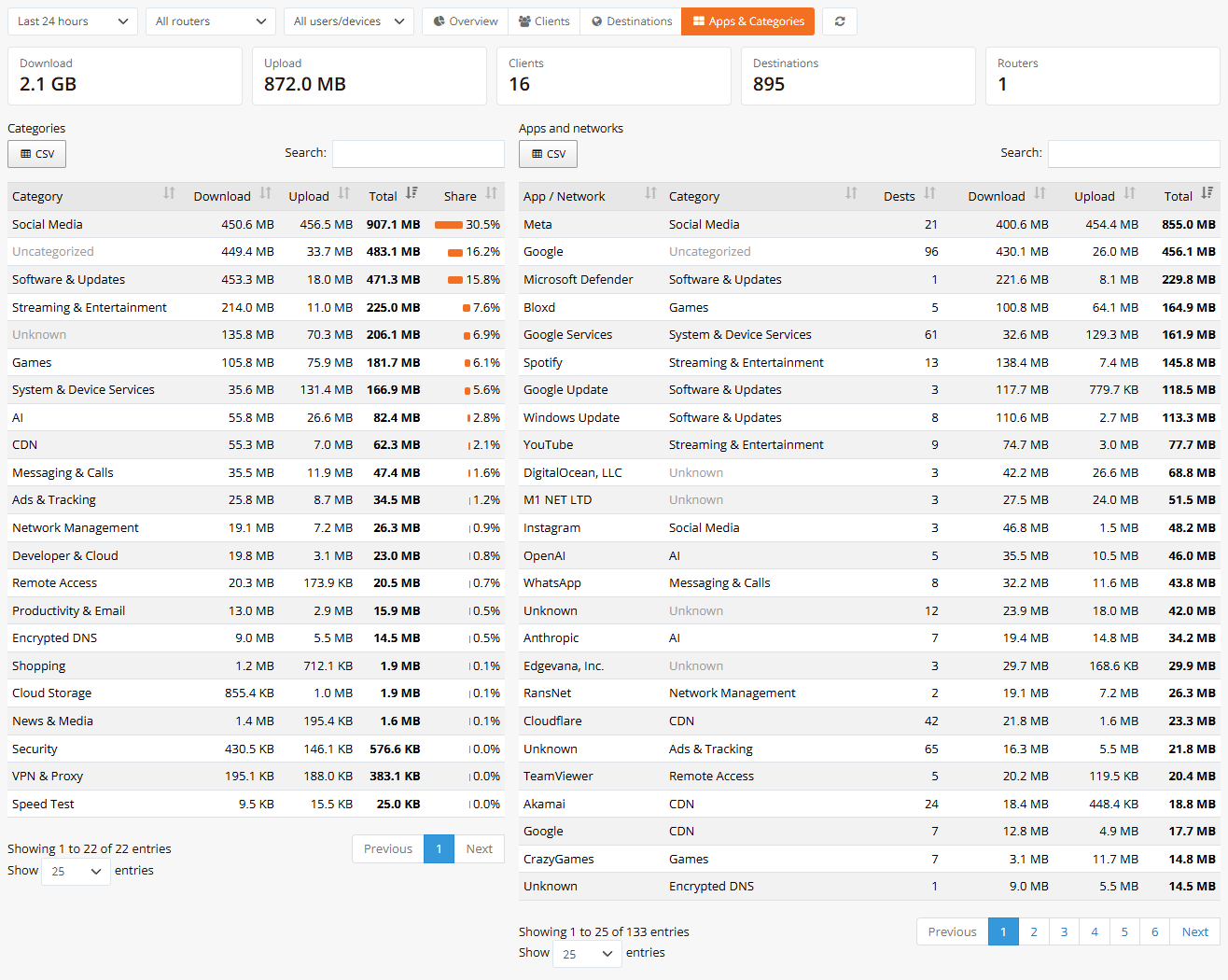Viewport: 1228px width, 980px height.
Task: Click the VPN & Proxy category name
Action: 48,776
